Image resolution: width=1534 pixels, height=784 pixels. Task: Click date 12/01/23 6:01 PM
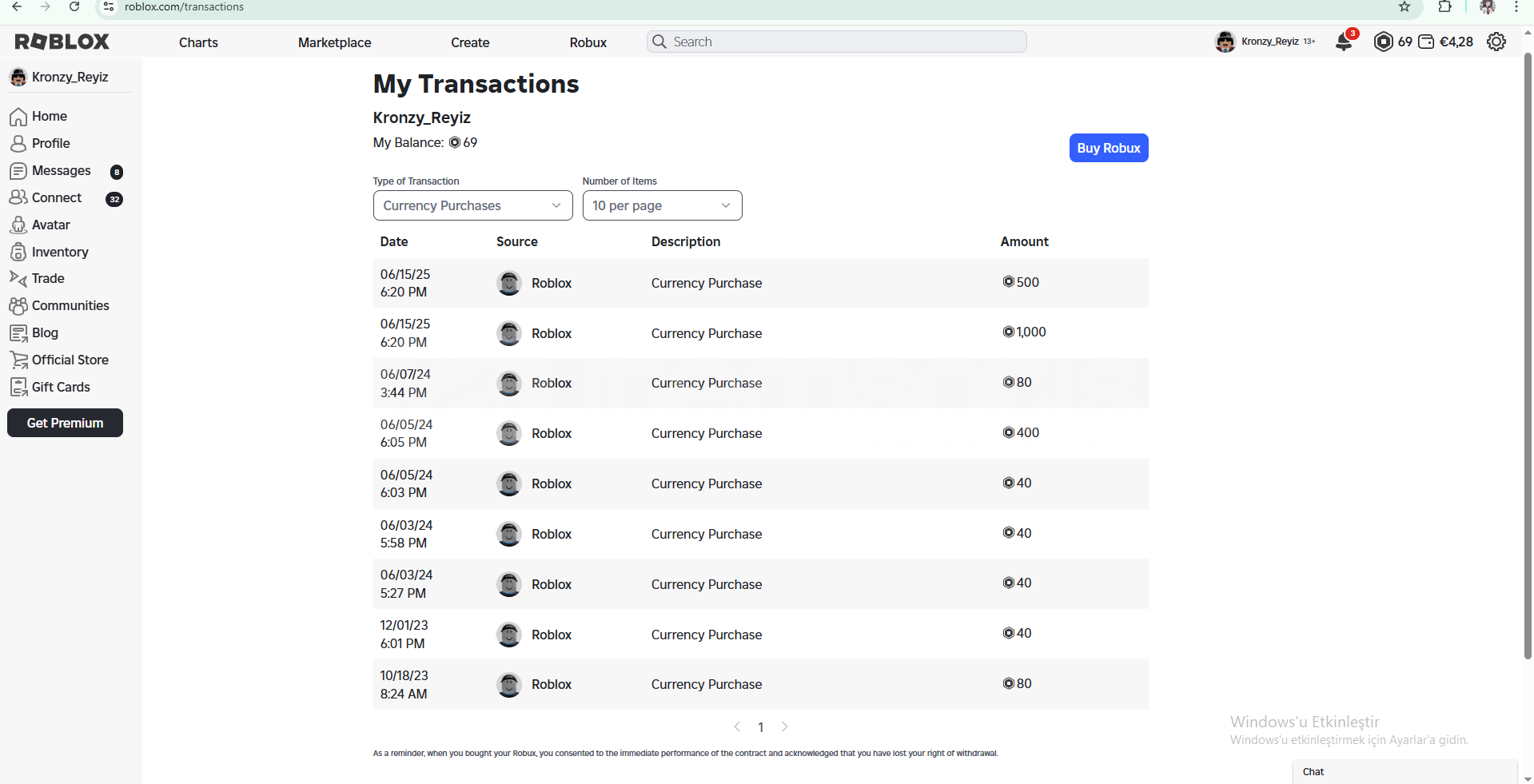pyautogui.click(x=404, y=635)
